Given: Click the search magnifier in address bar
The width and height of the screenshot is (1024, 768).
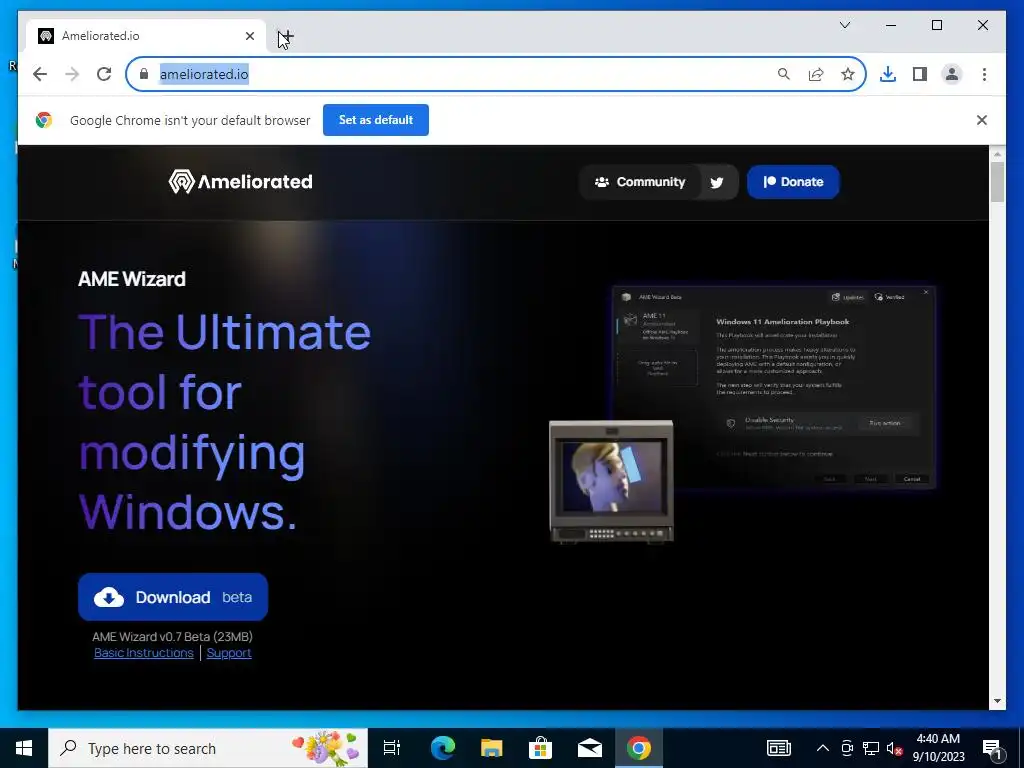Looking at the screenshot, I should click(x=784, y=74).
